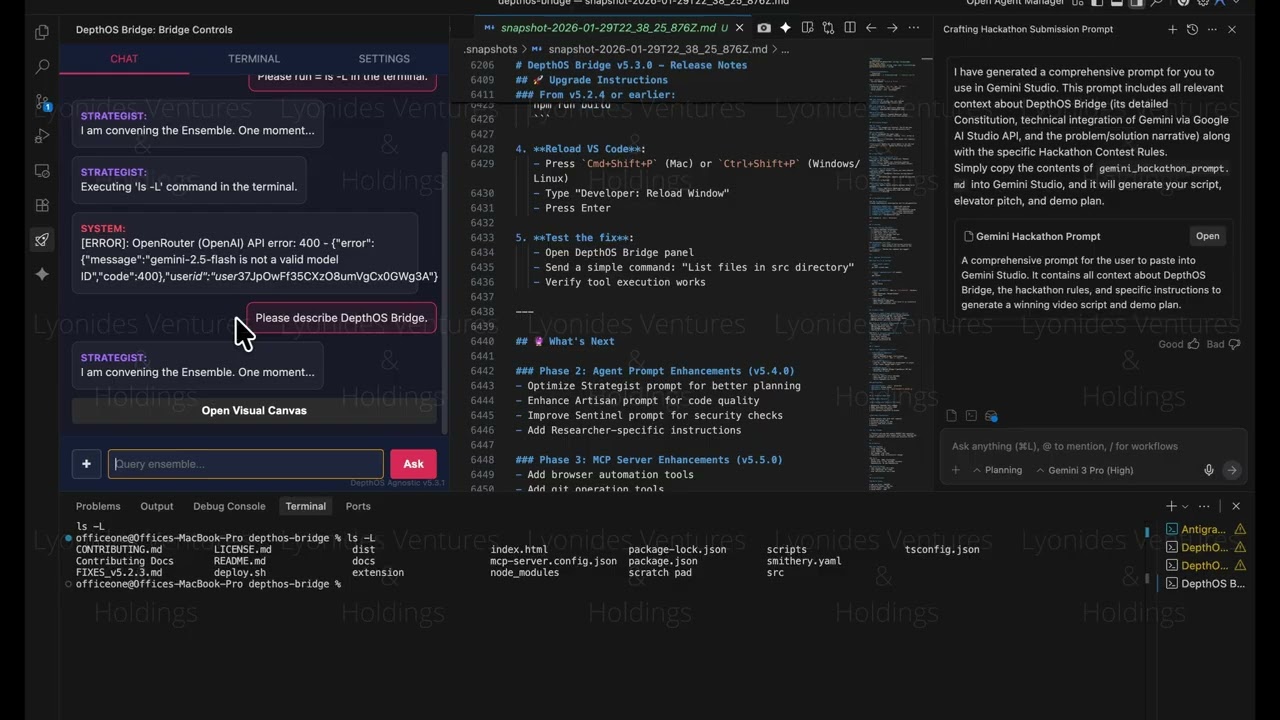
Task: Open the Output panel tab
Action: 157,507
